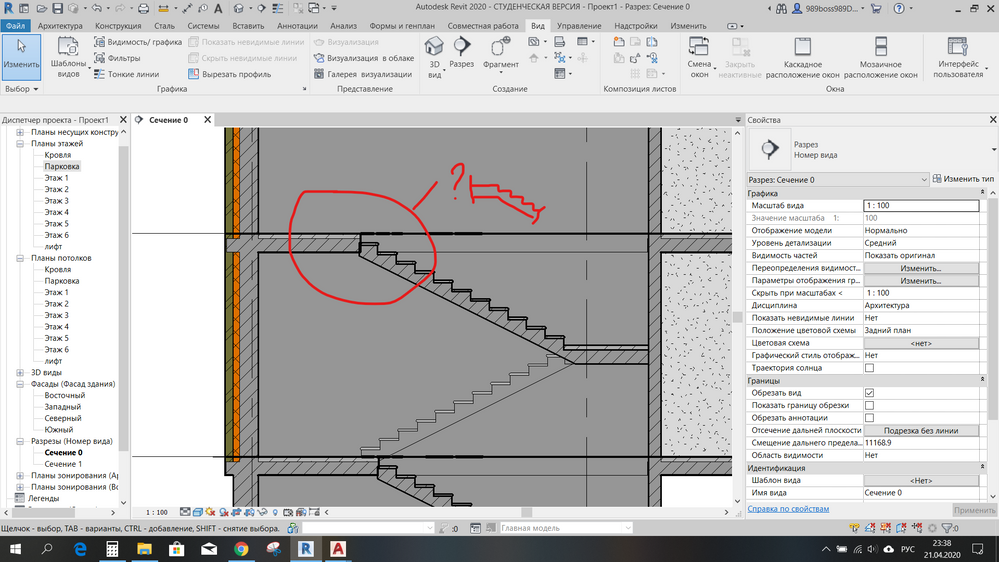Image resolution: width=999 pixels, height=562 pixels.
Task: Click the Save icon in quick access toolbar
Action: click(x=57, y=8)
